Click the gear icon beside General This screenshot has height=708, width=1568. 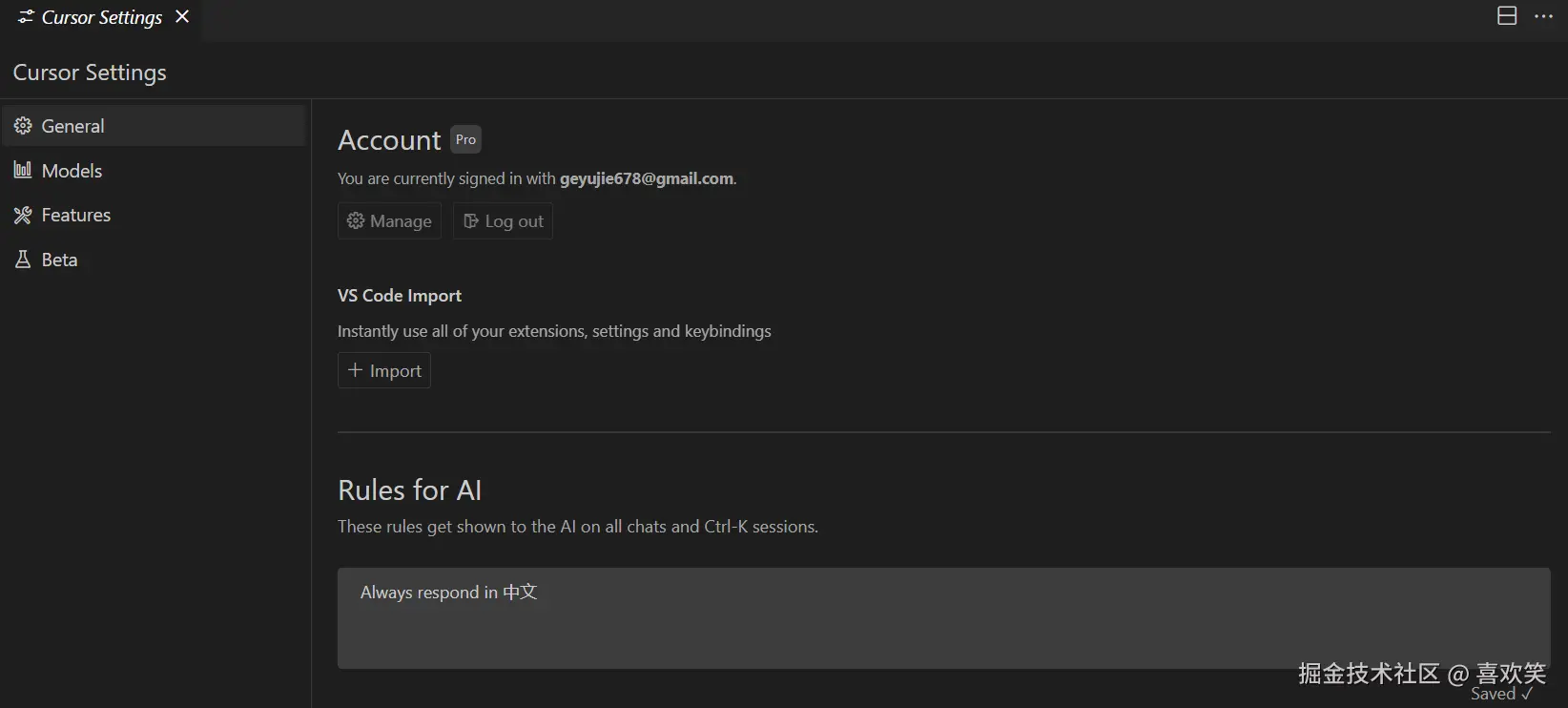click(x=23, y=126)
